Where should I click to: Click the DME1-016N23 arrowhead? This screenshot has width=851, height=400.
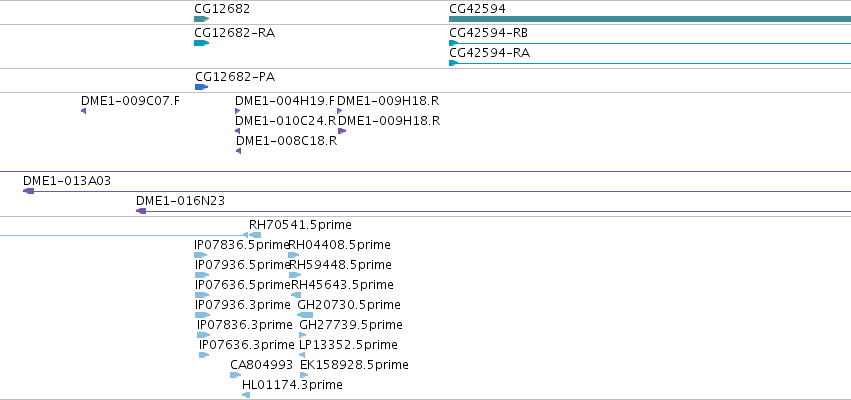pos(141,211)
